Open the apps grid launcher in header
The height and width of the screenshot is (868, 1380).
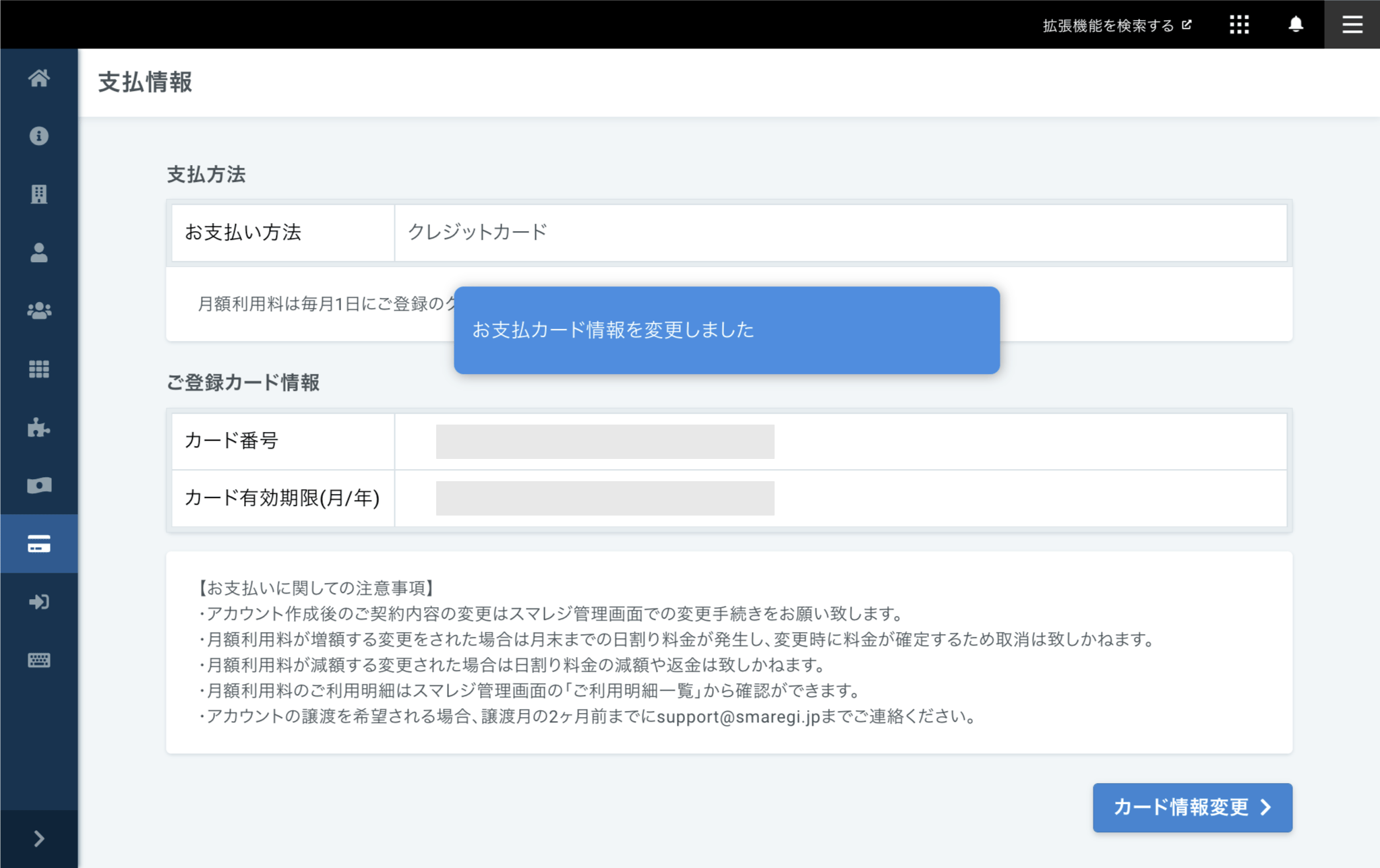tap(1239, 25)
